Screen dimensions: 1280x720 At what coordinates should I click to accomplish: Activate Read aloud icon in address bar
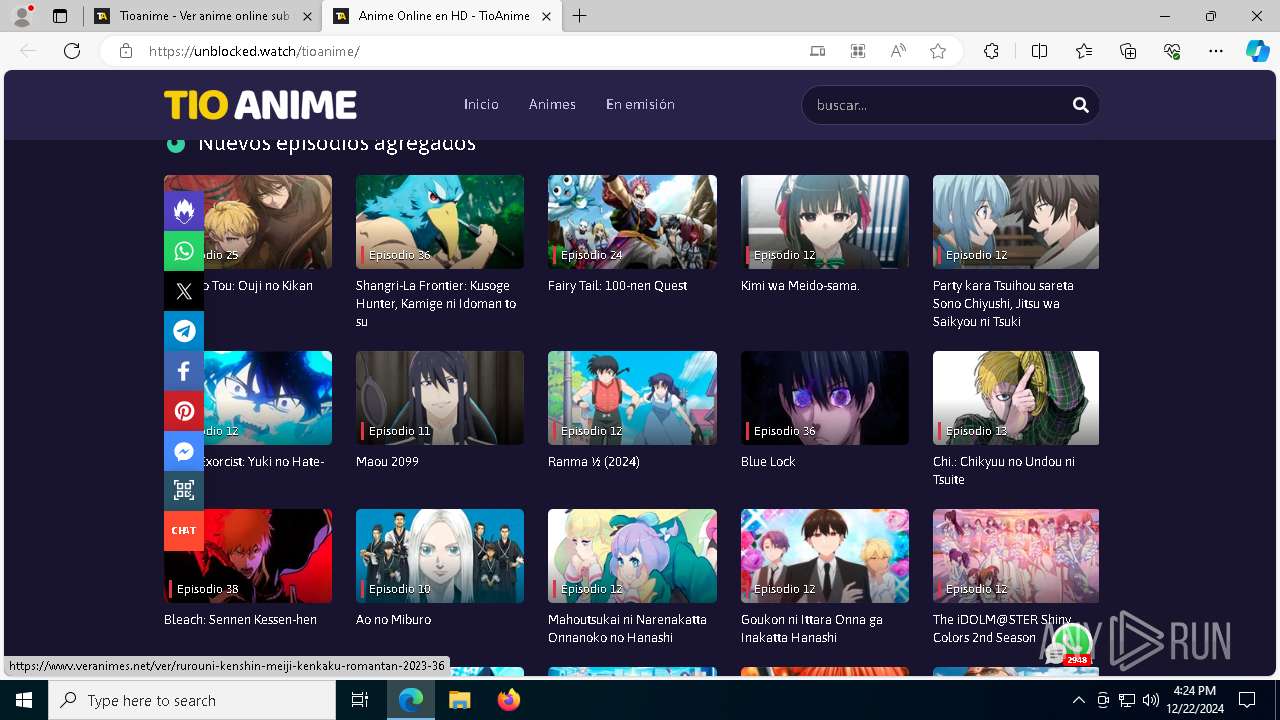(x=898, y=51)
